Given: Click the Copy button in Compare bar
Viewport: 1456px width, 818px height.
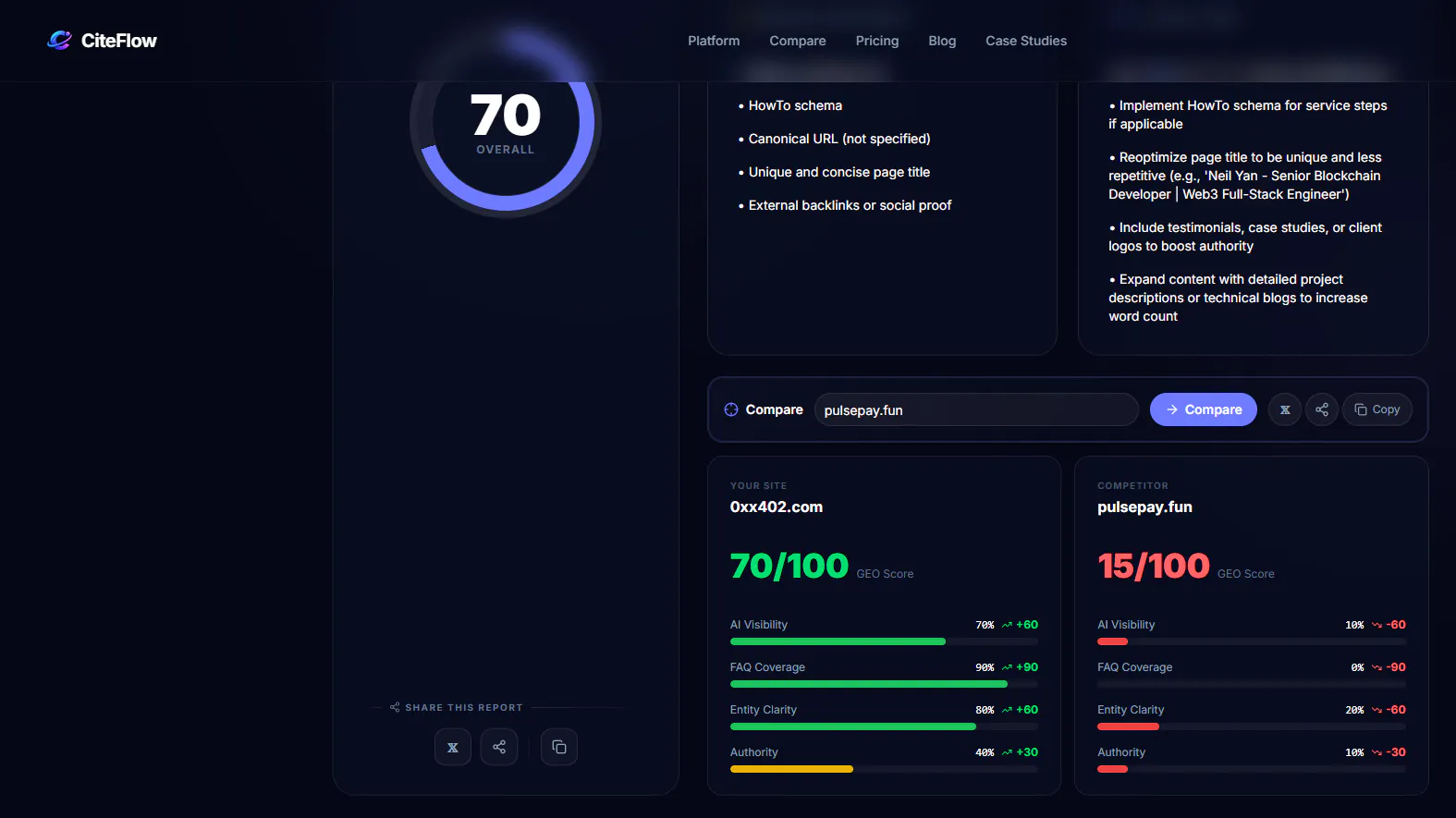Looking at the screenshot, I should tap(1377, 409).
